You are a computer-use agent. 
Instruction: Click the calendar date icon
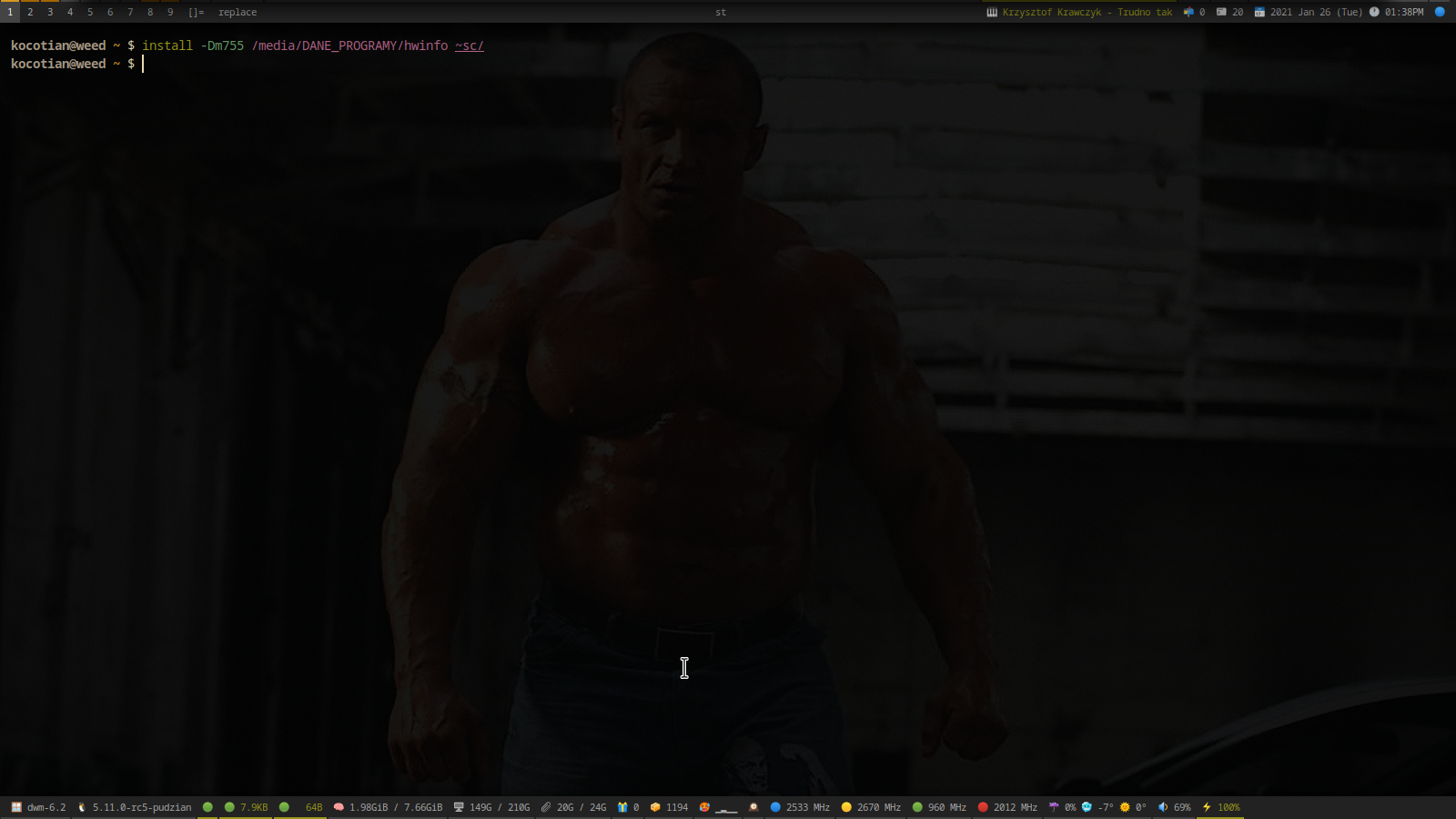[1259, 12]
